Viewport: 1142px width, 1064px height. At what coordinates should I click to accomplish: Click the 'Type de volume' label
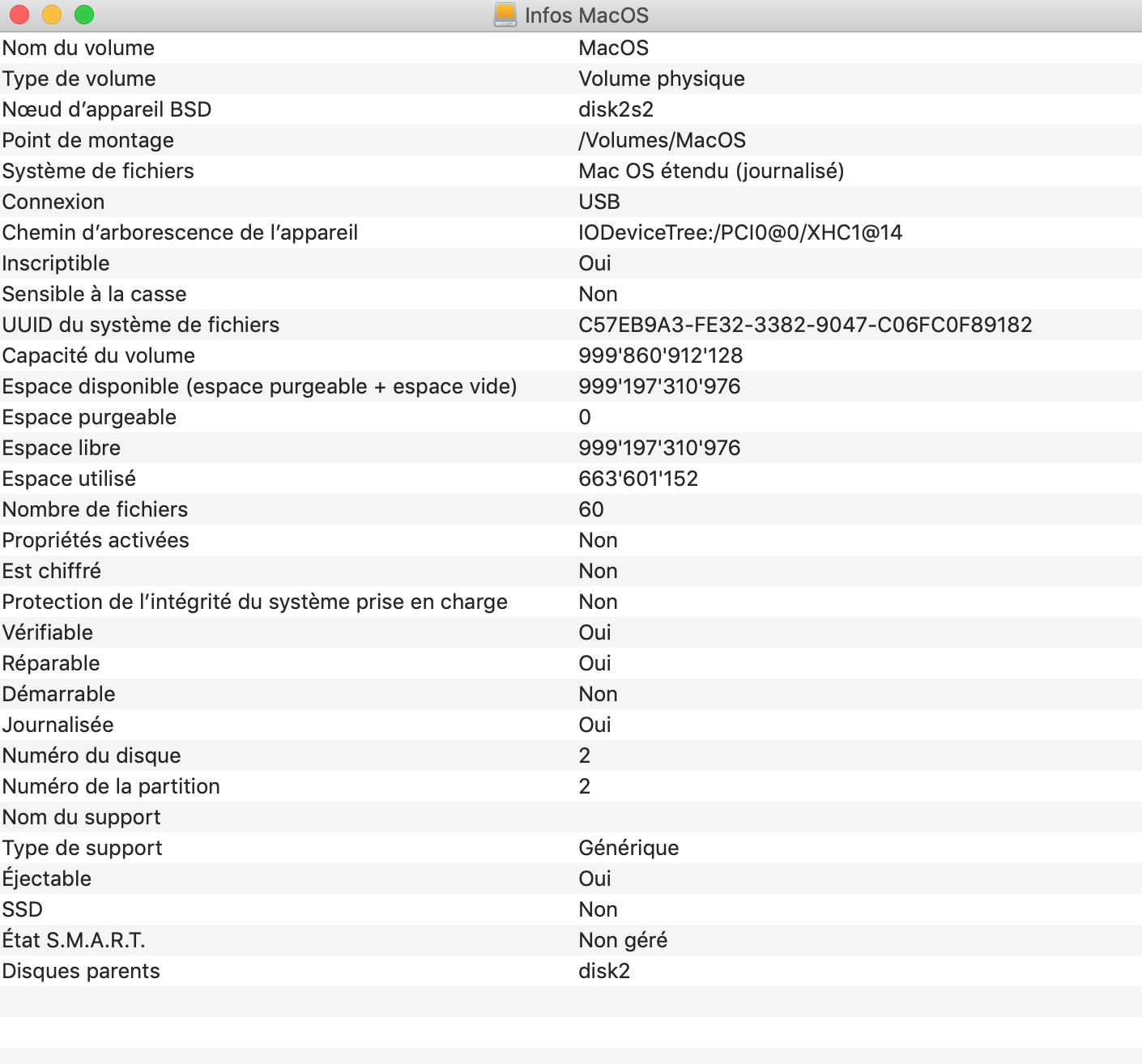(79, 79)
